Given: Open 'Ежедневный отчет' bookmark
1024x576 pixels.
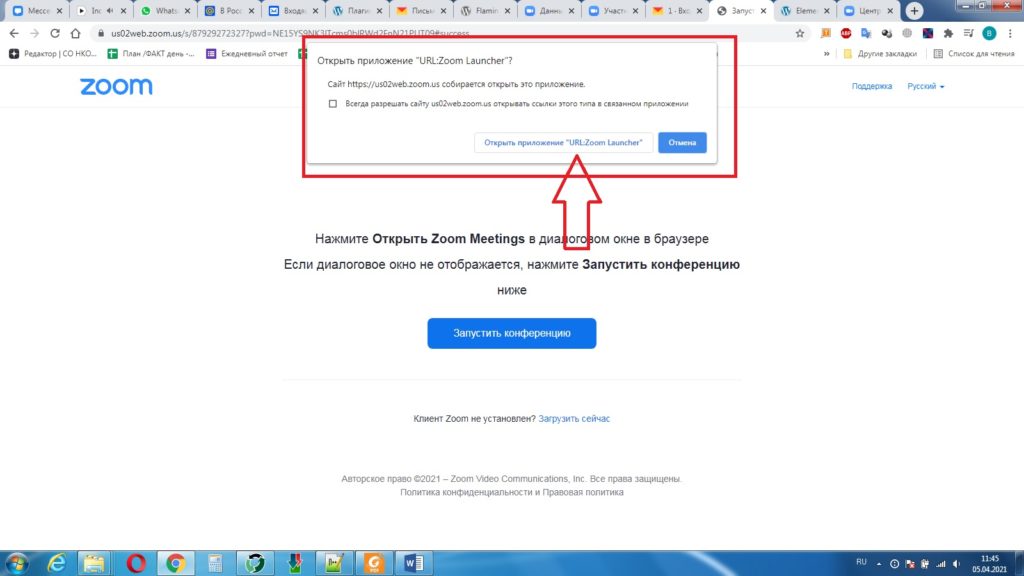Looking at the screenshot, I should 248,54.
